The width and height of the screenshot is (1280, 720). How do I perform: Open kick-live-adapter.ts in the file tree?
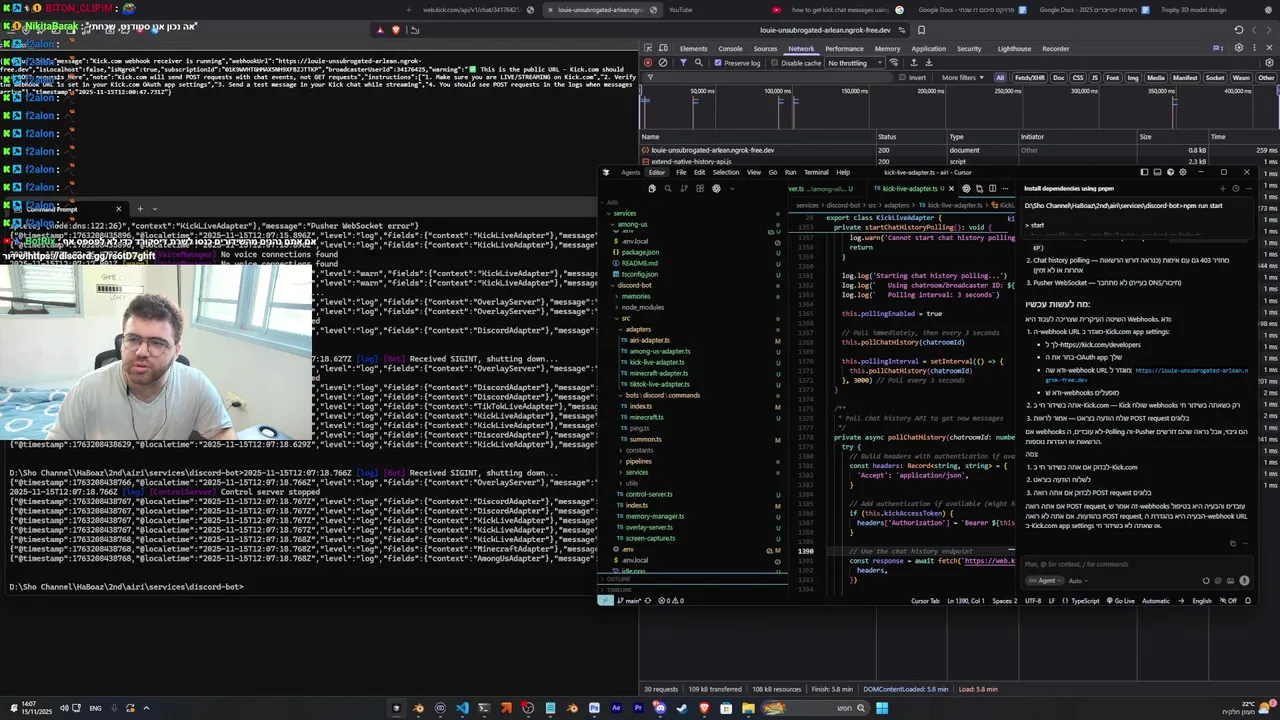point(656,362)
